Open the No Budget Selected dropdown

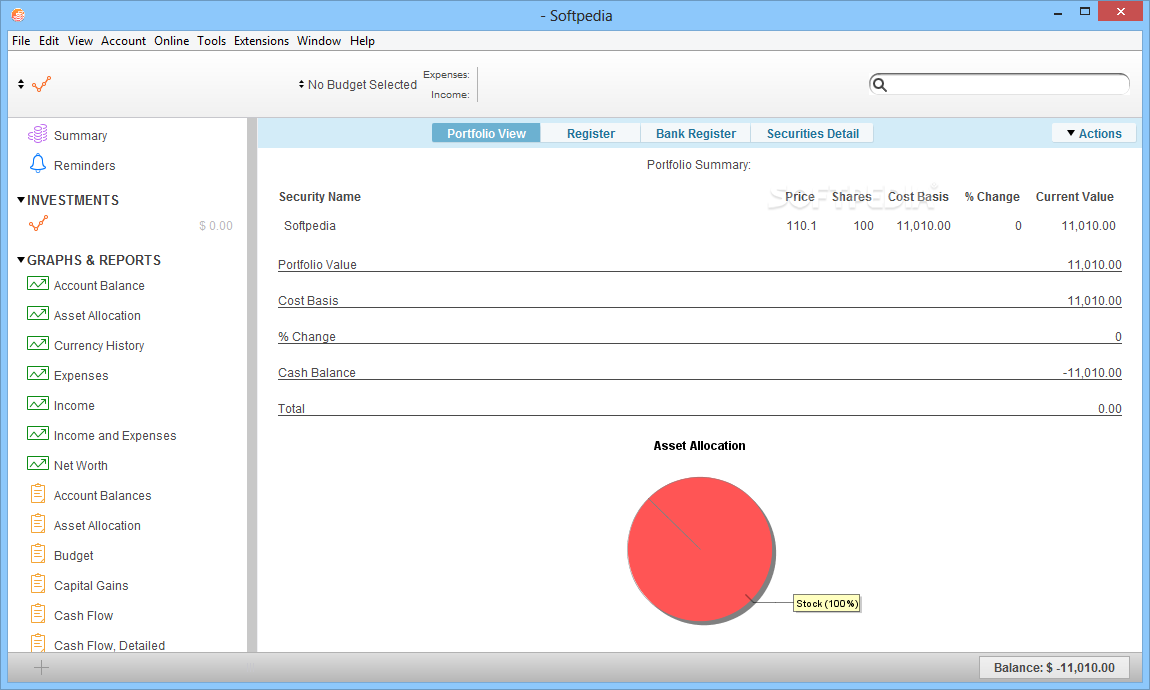pos(358,84)
